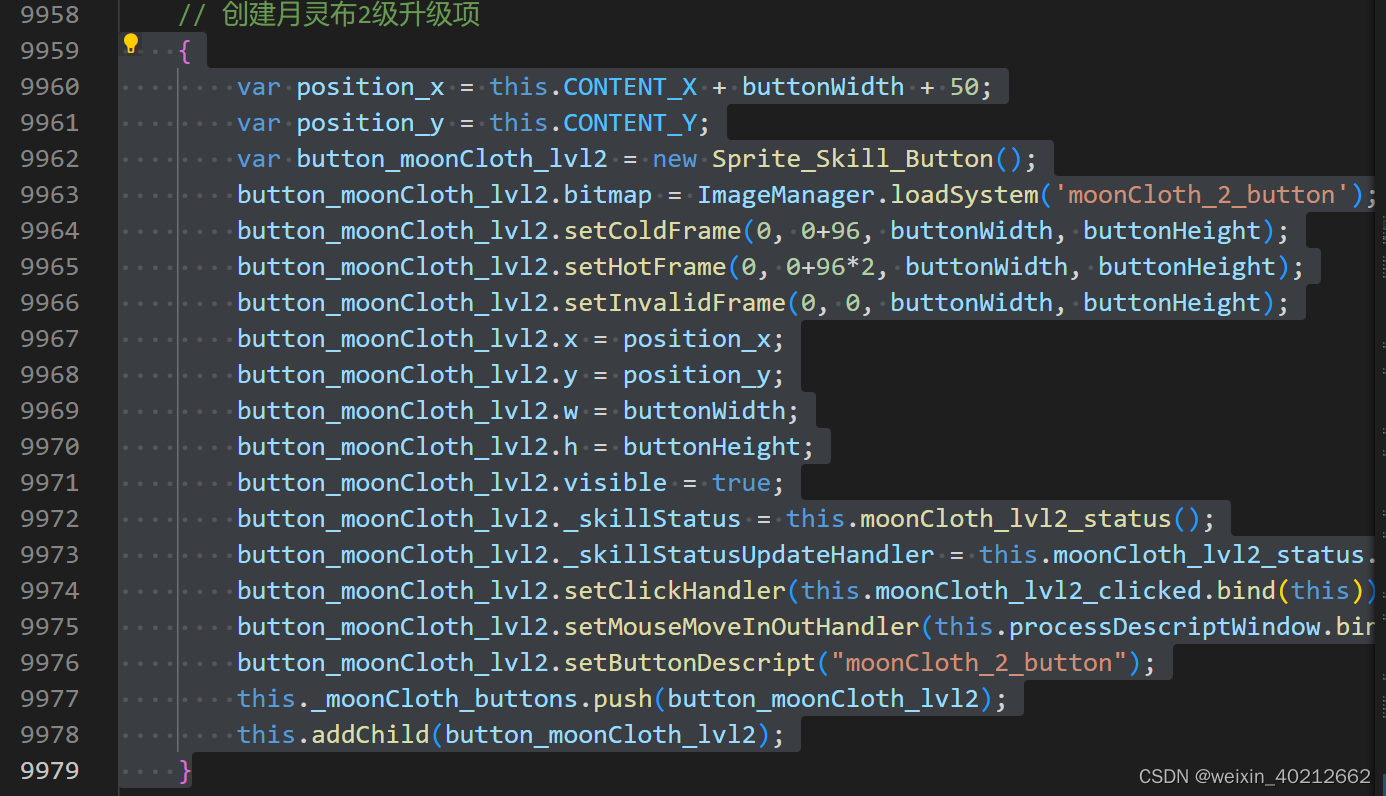Click Sprite_Skill_Button constructor name
Viewport: 1386px width, 796px height.
tap(853, 159)
